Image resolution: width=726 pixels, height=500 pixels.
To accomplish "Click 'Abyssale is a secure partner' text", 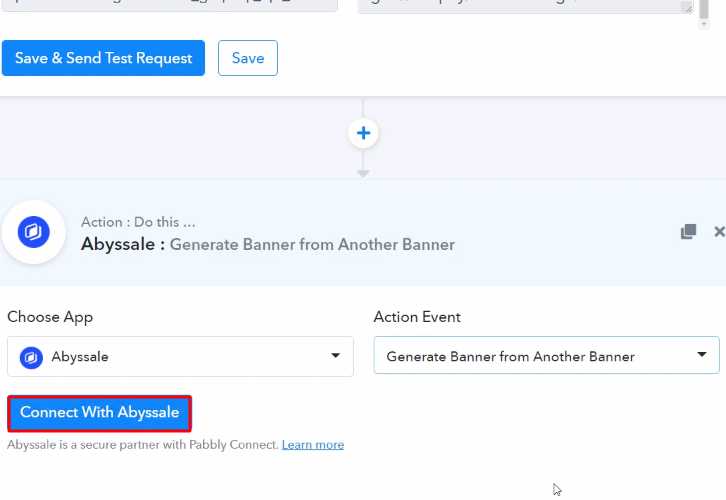I will pyautogui.click(x=143, y=445).
